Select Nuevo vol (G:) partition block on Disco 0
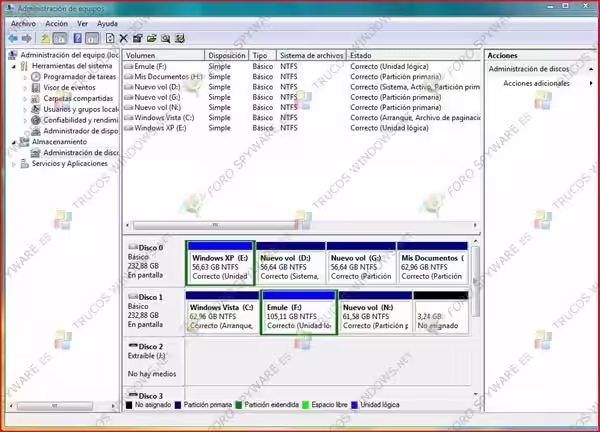This screenshot has height=432, width=600. pyautogui.click(x=361, y=263)
